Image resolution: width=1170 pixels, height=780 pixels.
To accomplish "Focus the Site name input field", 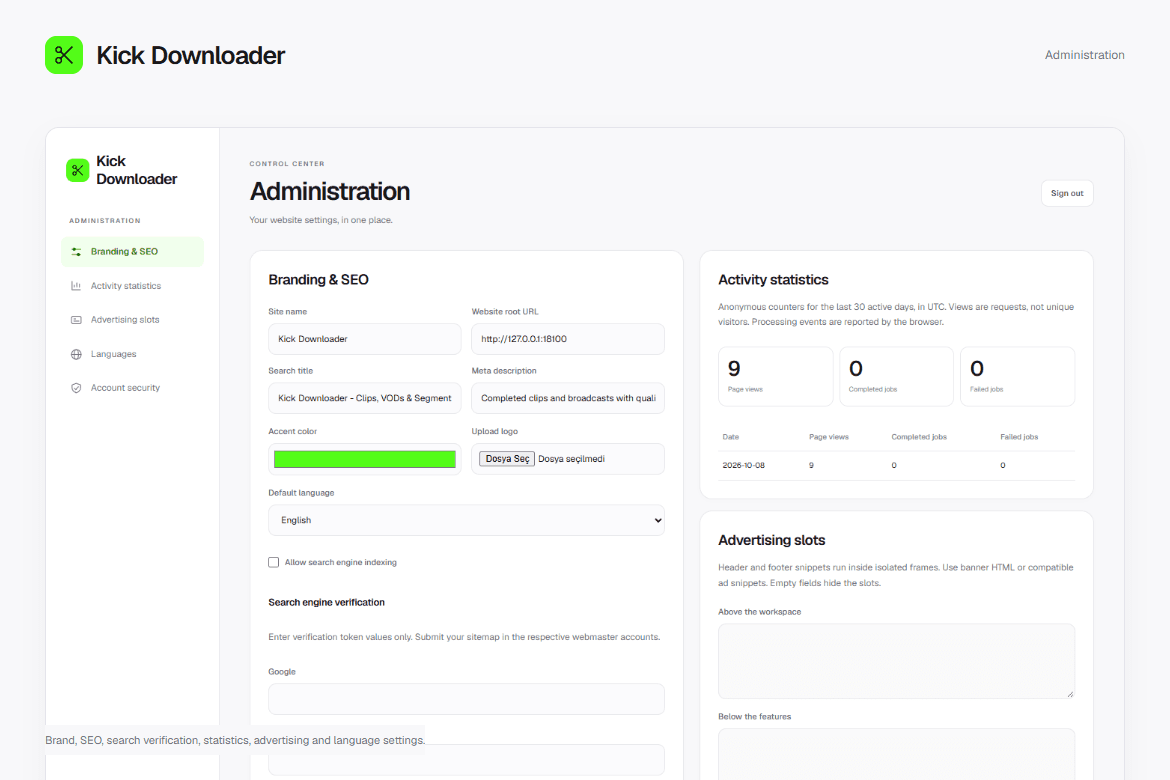I will pyautogui.click(x=365, y=339).
